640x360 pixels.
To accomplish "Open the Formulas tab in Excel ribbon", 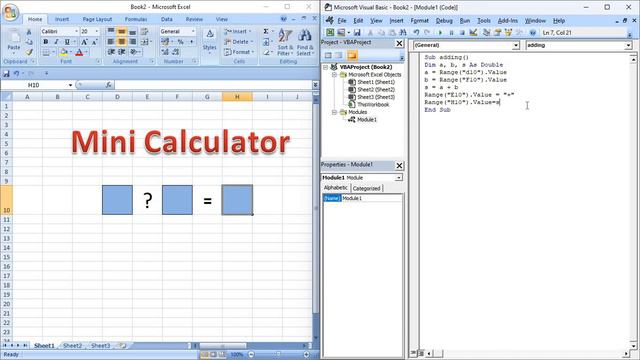I will coord(136,19).
